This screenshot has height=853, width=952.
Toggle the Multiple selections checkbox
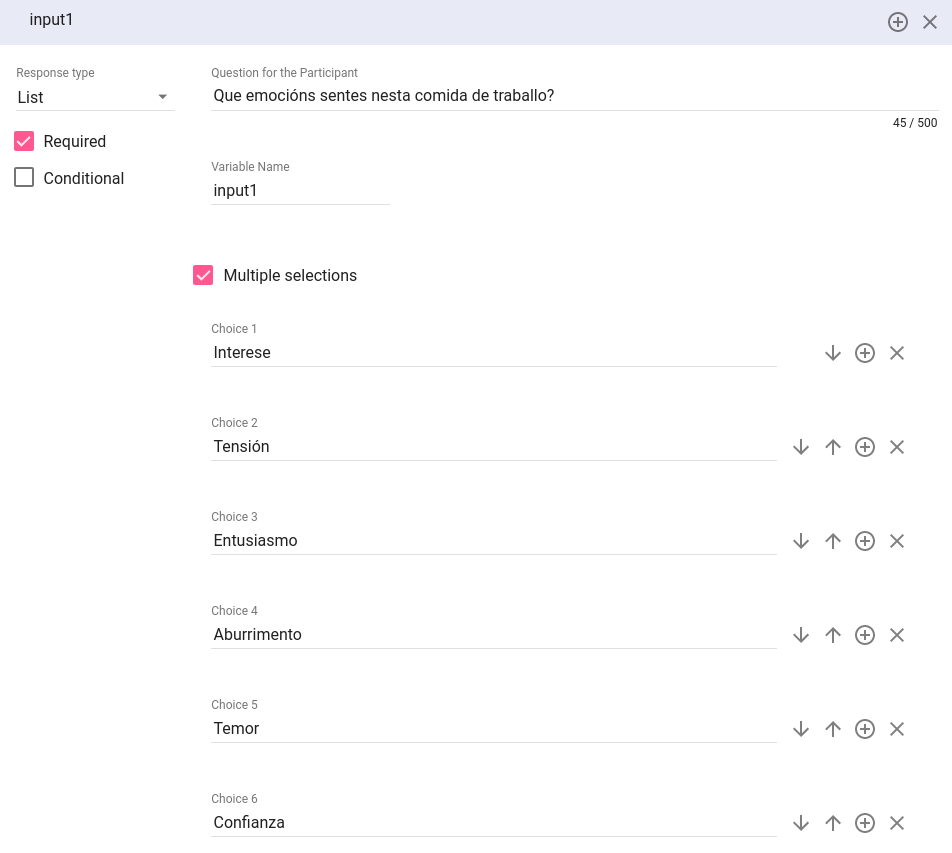(203, 275)
